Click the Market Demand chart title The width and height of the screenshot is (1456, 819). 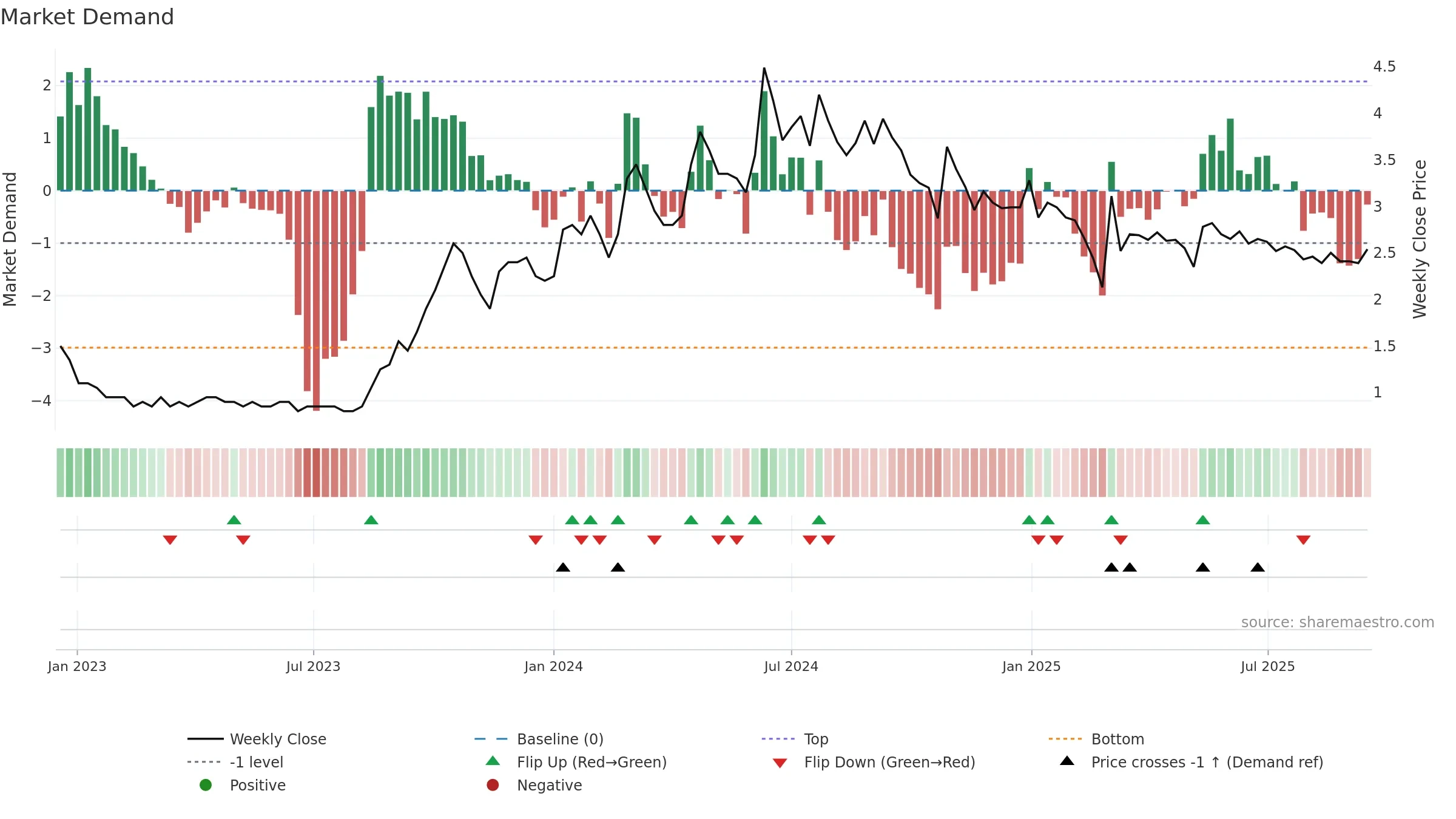coord(87,17)
